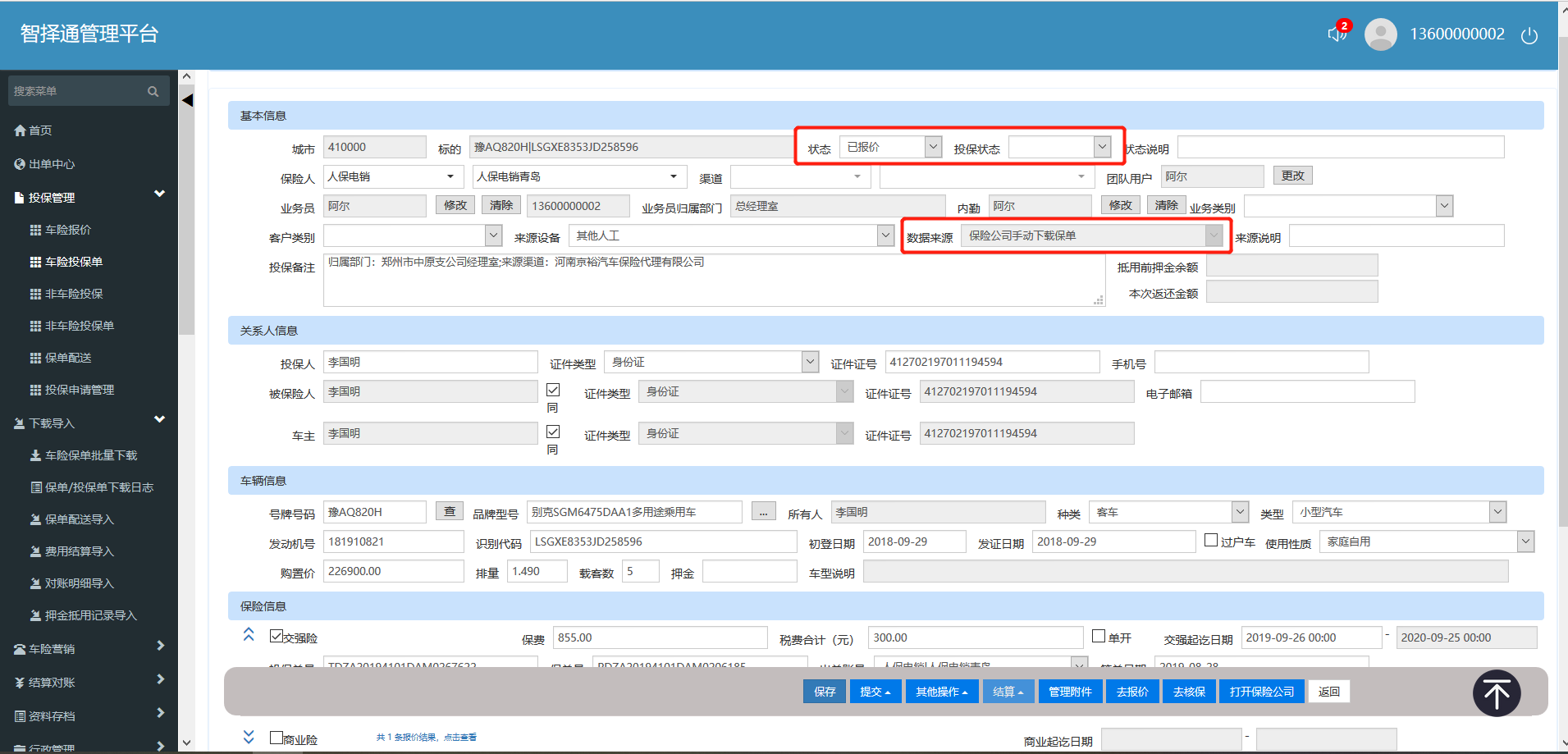The image size is (1568, 754).
Task: Click the scroll-to-top arrow circle button
Action: point(1496,694)
